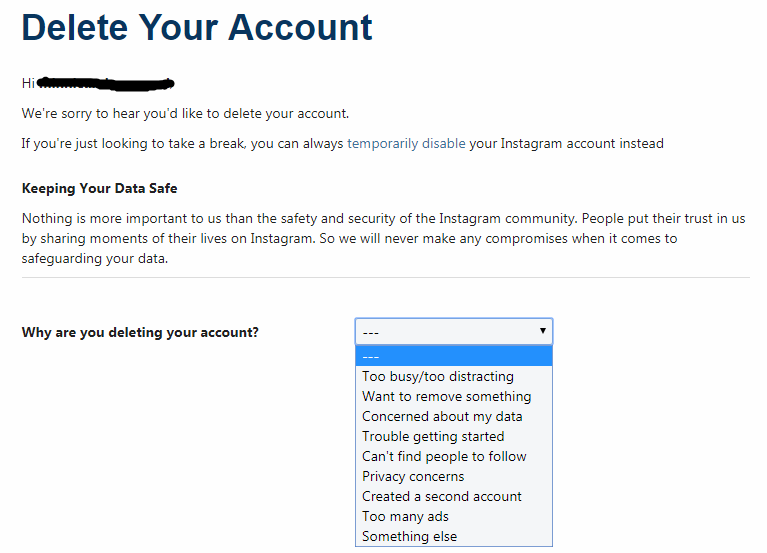Viewport: 767px width, 553px height.
Task: Click the paragraph about safeguarding your data
Action: tap(384, 239)
